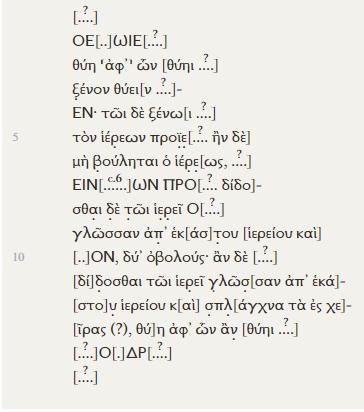Screen dimensions: 364x412
Task: Click line number 5 marker
Action: (x=15, y=137)
